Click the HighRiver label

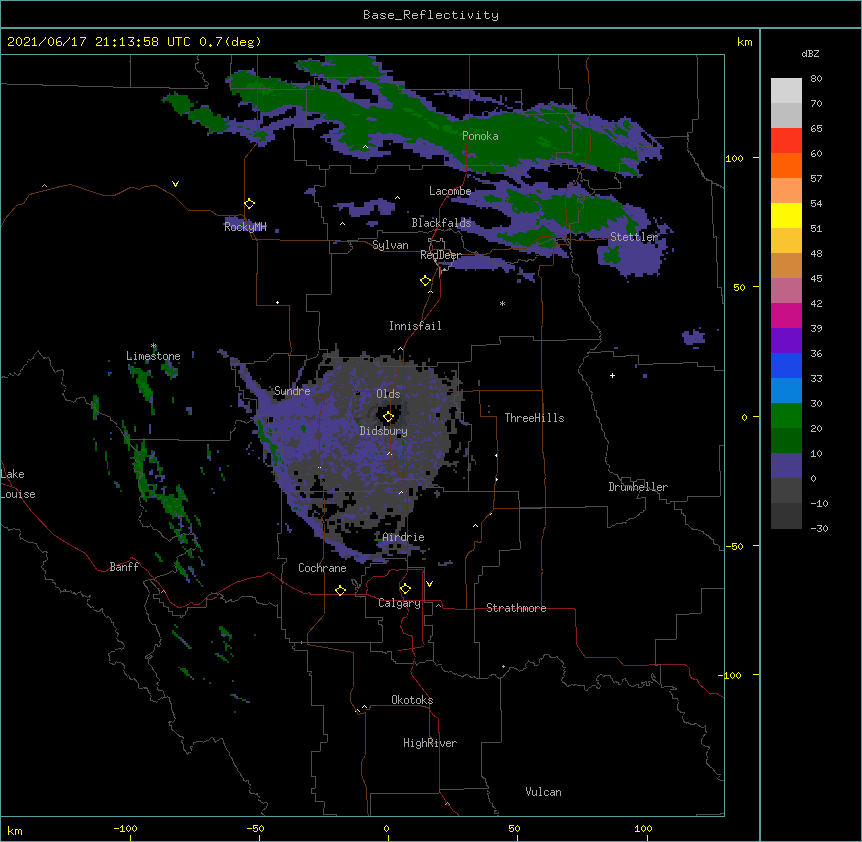pos(430,743)
